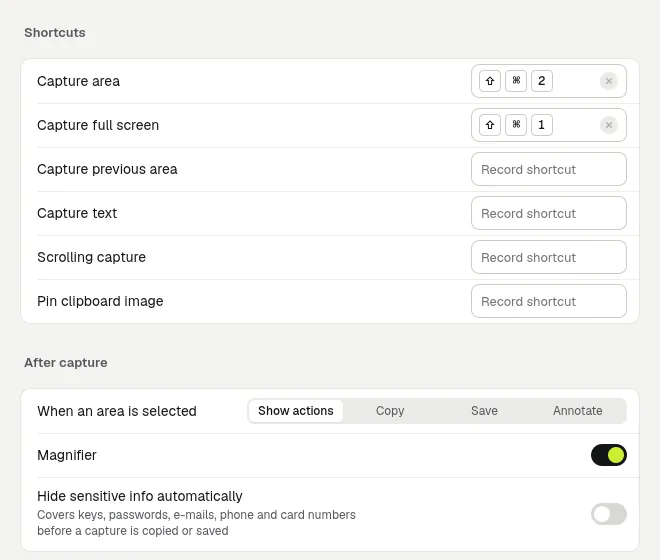Click the Magnifier label
Image resolution: width=660 pixels, height=560 pixels.
click(67, 455)
